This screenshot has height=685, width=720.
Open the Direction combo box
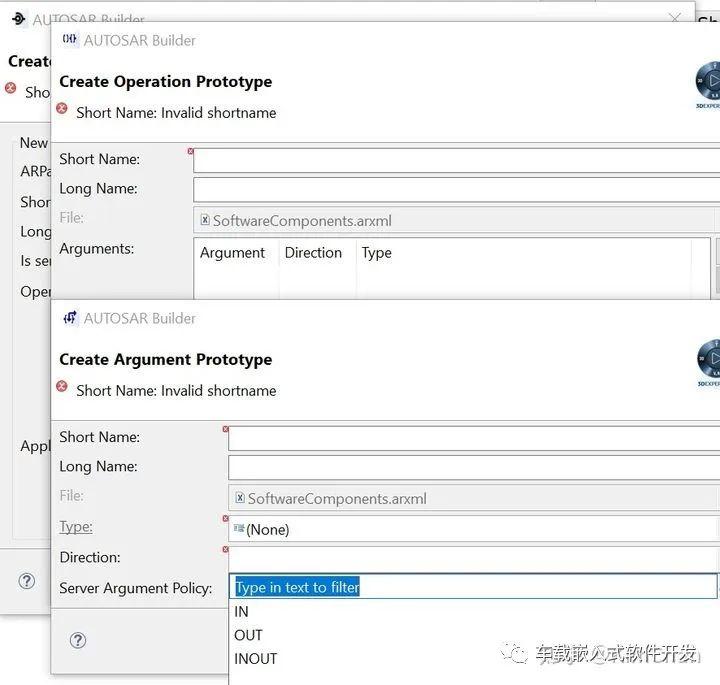(473, 558)
